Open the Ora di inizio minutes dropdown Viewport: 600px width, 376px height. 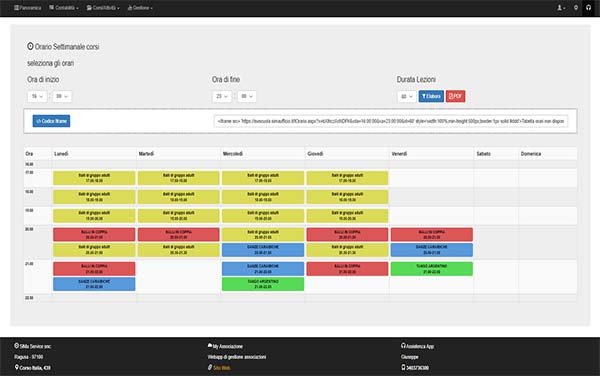62,96
